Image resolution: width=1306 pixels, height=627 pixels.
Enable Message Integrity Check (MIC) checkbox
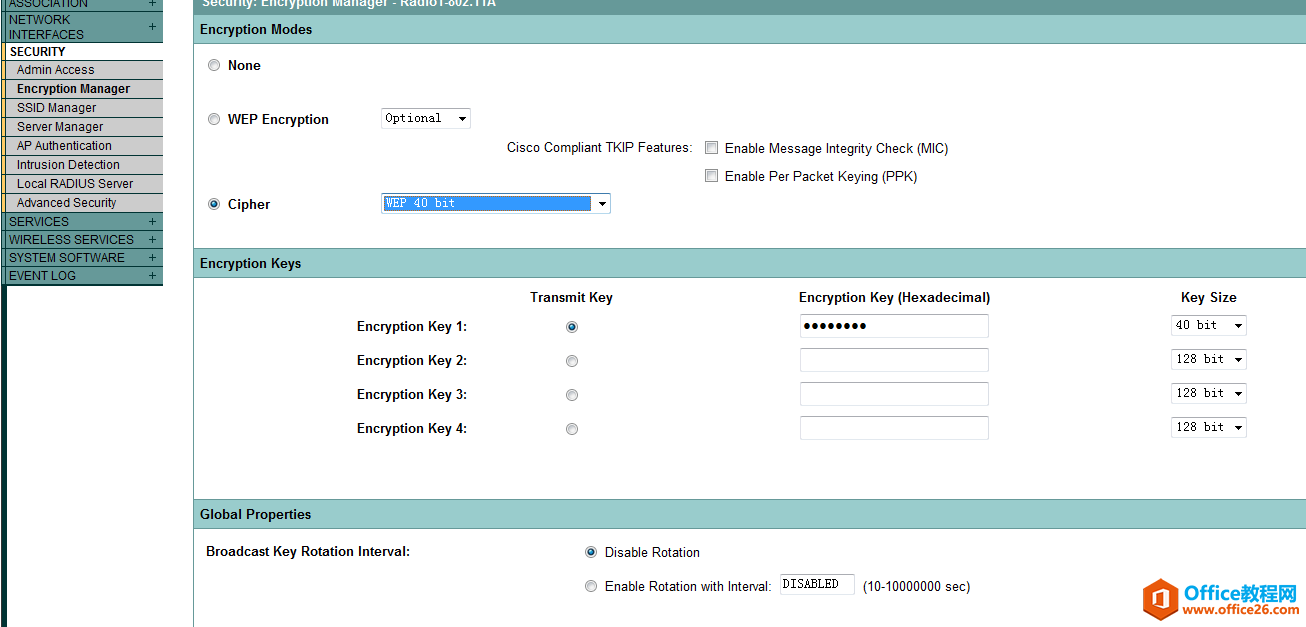pyautogui.click(x=712, y=148)
